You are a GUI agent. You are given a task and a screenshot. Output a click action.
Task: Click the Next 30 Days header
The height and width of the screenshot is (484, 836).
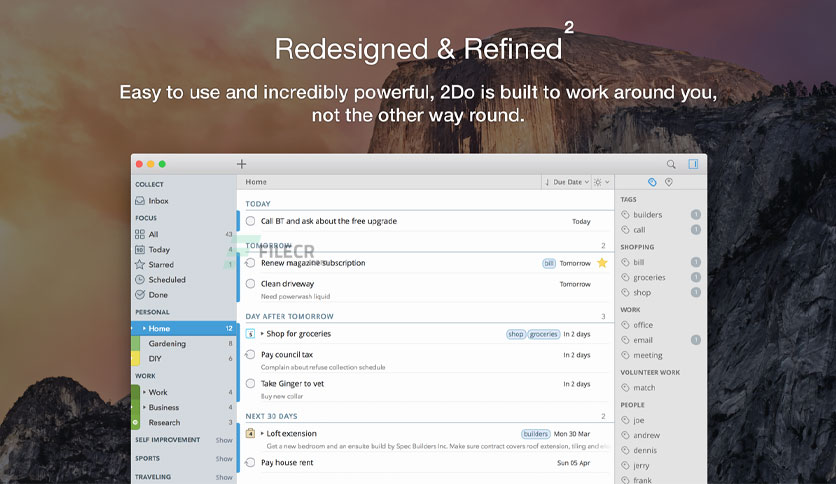271,416
